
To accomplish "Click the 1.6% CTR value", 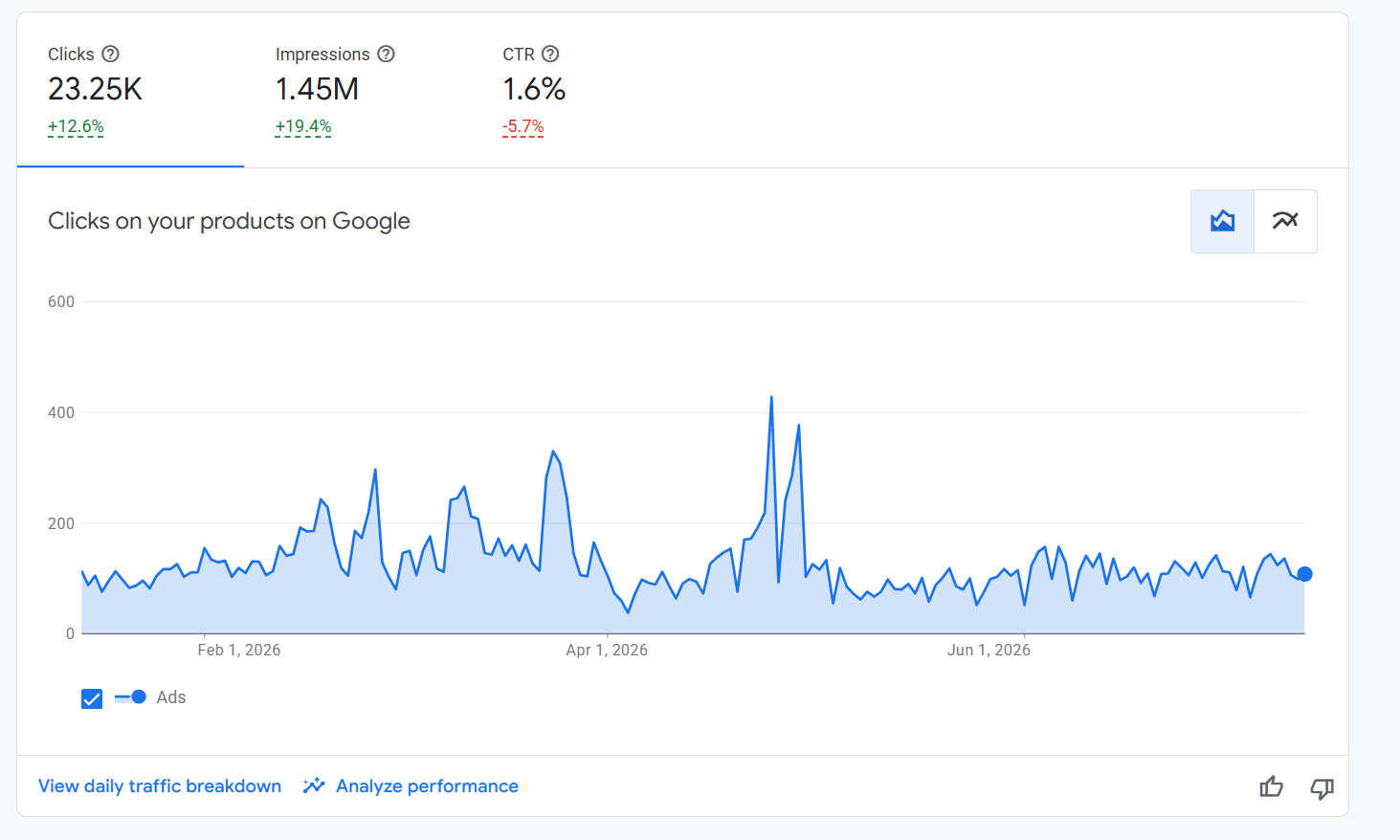I will click(x=534, y=89).
